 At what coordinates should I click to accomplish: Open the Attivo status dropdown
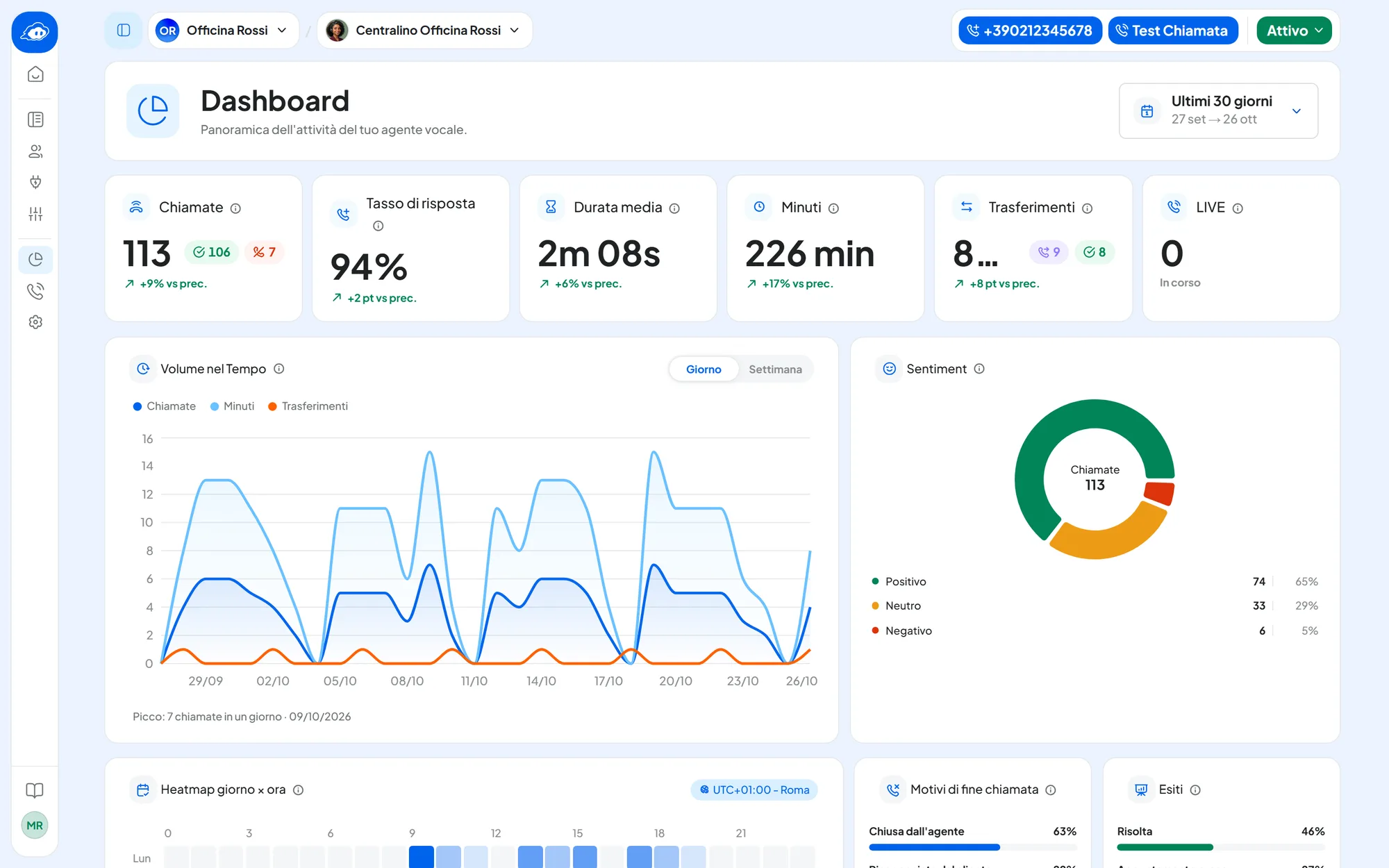tap(1294, 31)
